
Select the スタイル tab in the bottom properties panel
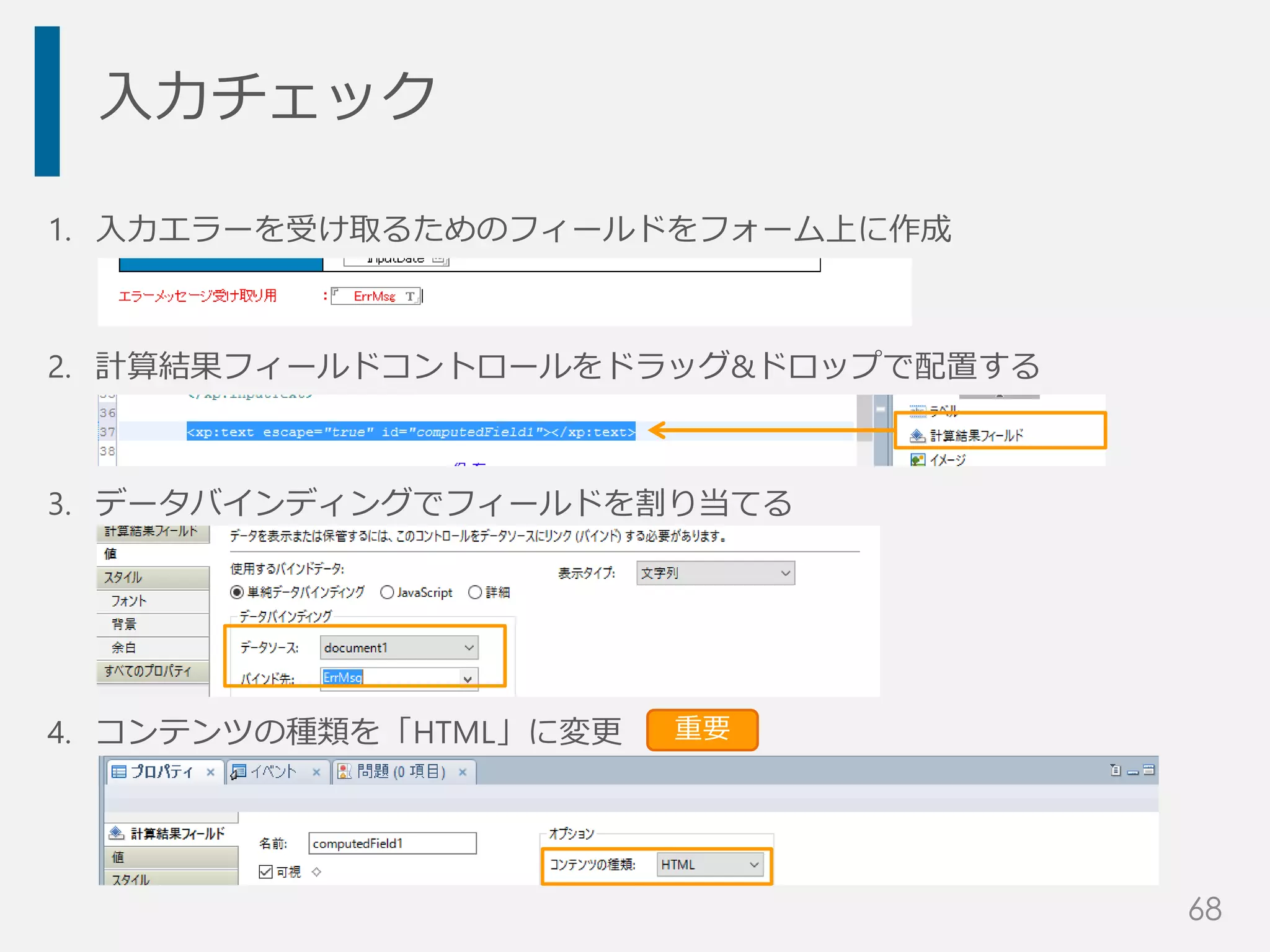(172, 878)
